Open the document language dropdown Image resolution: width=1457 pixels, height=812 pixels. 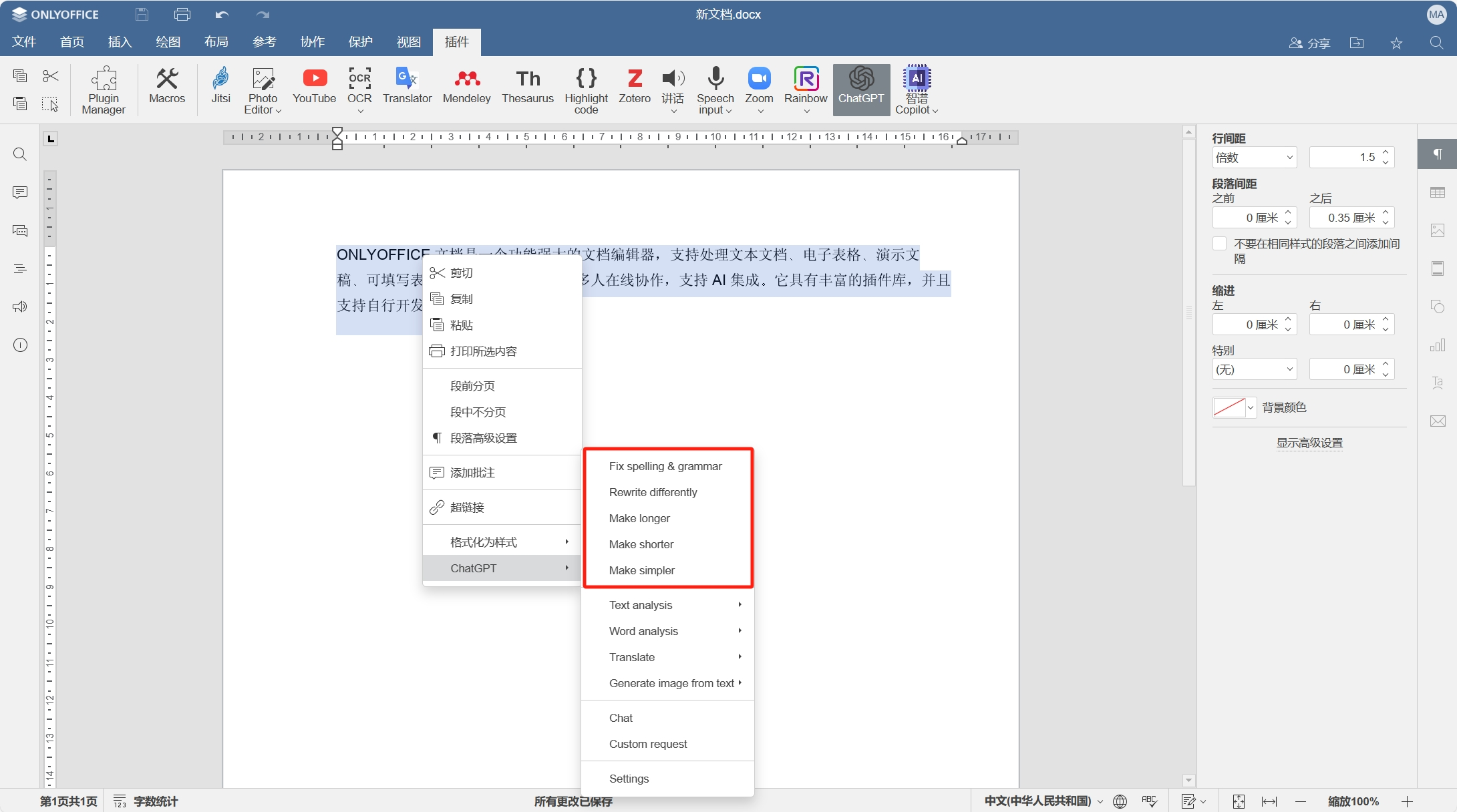coord(1043,801)
